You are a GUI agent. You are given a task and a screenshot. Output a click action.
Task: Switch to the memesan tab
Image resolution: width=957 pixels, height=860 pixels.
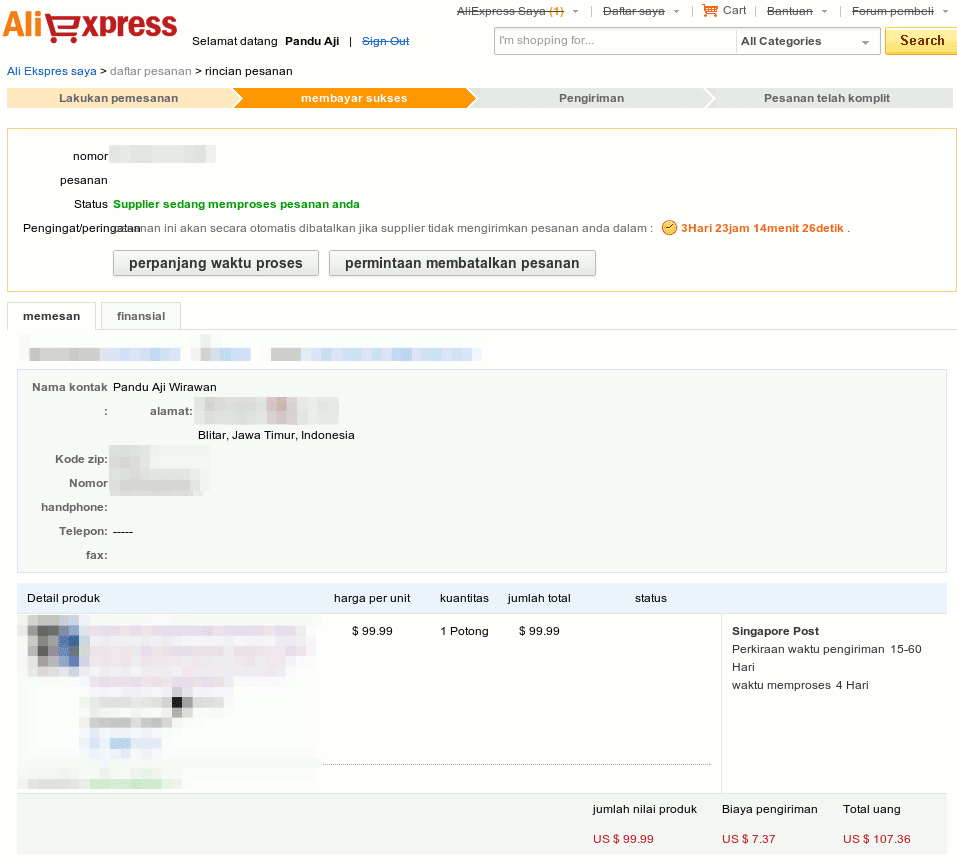[51, 316]
